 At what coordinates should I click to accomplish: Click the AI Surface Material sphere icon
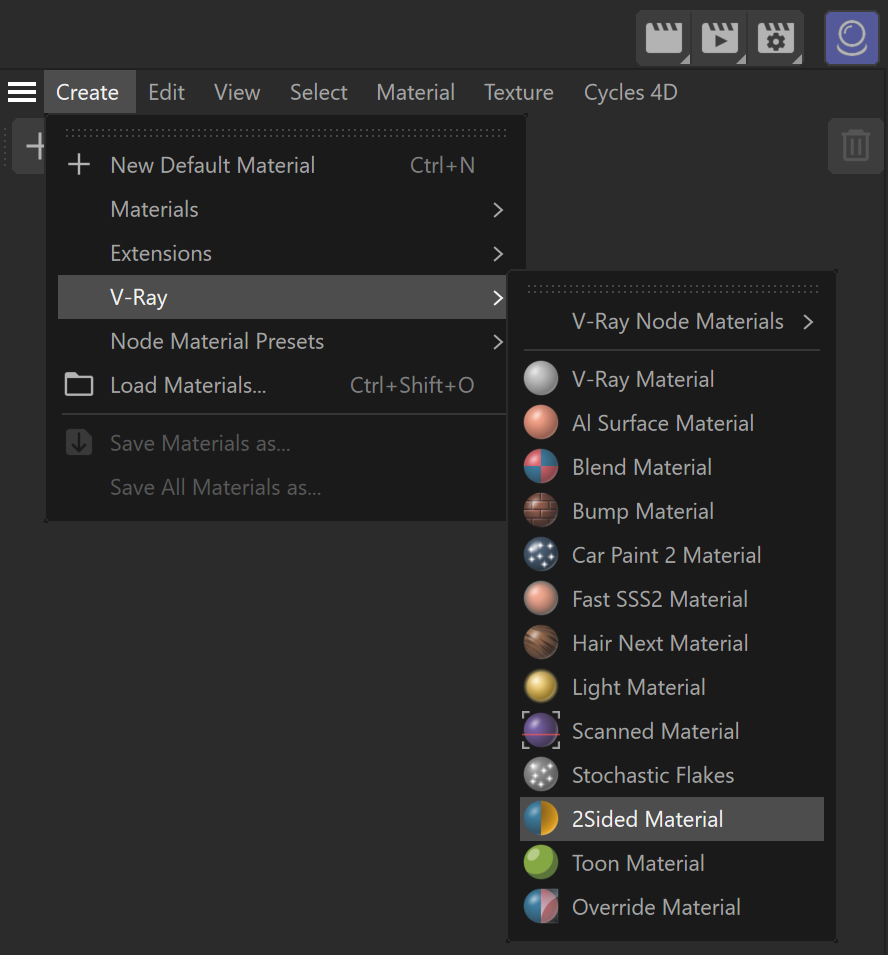541,422
